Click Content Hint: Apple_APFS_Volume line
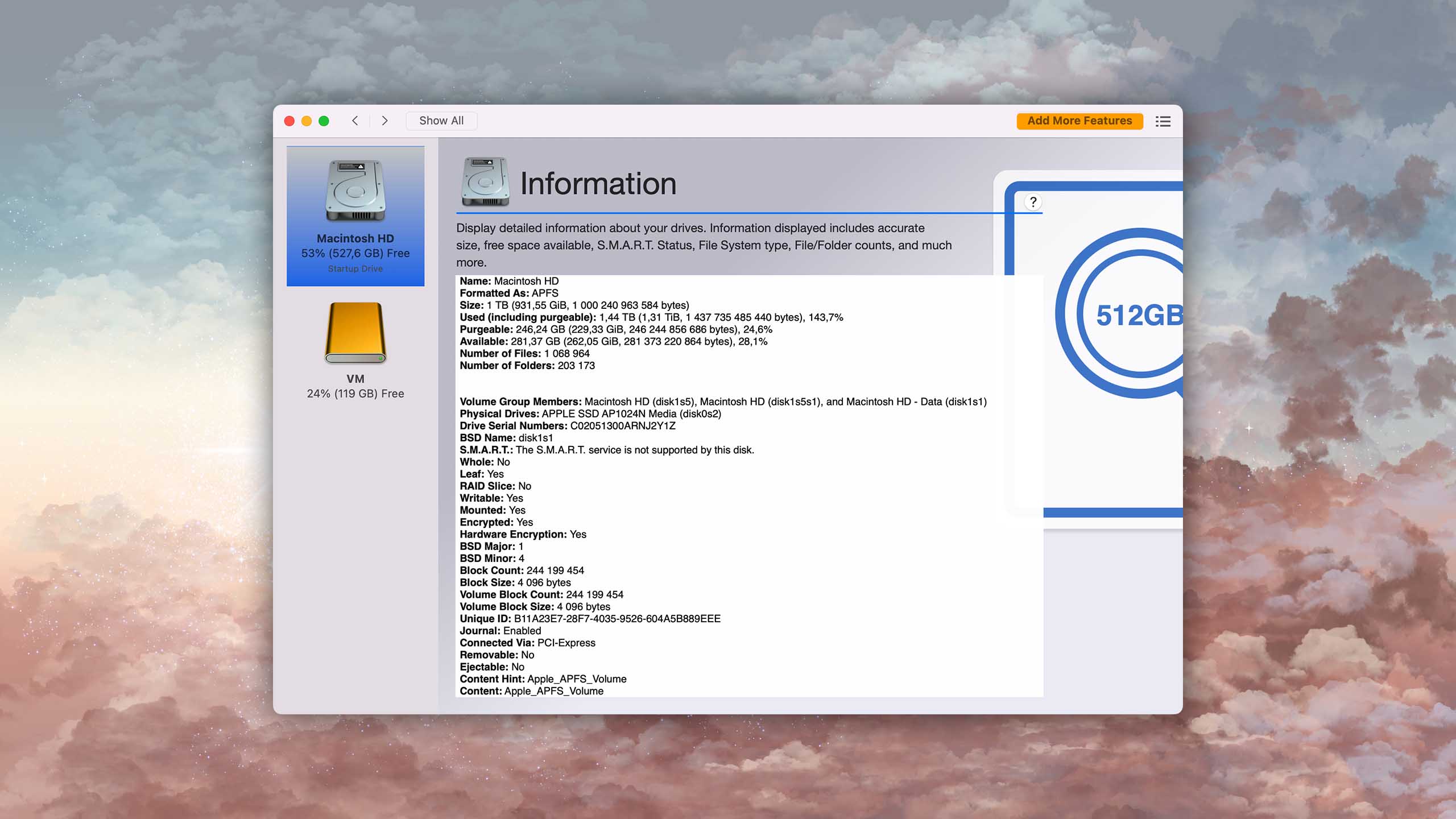This screenshot has height=819, width=1456. pos(543,679)
